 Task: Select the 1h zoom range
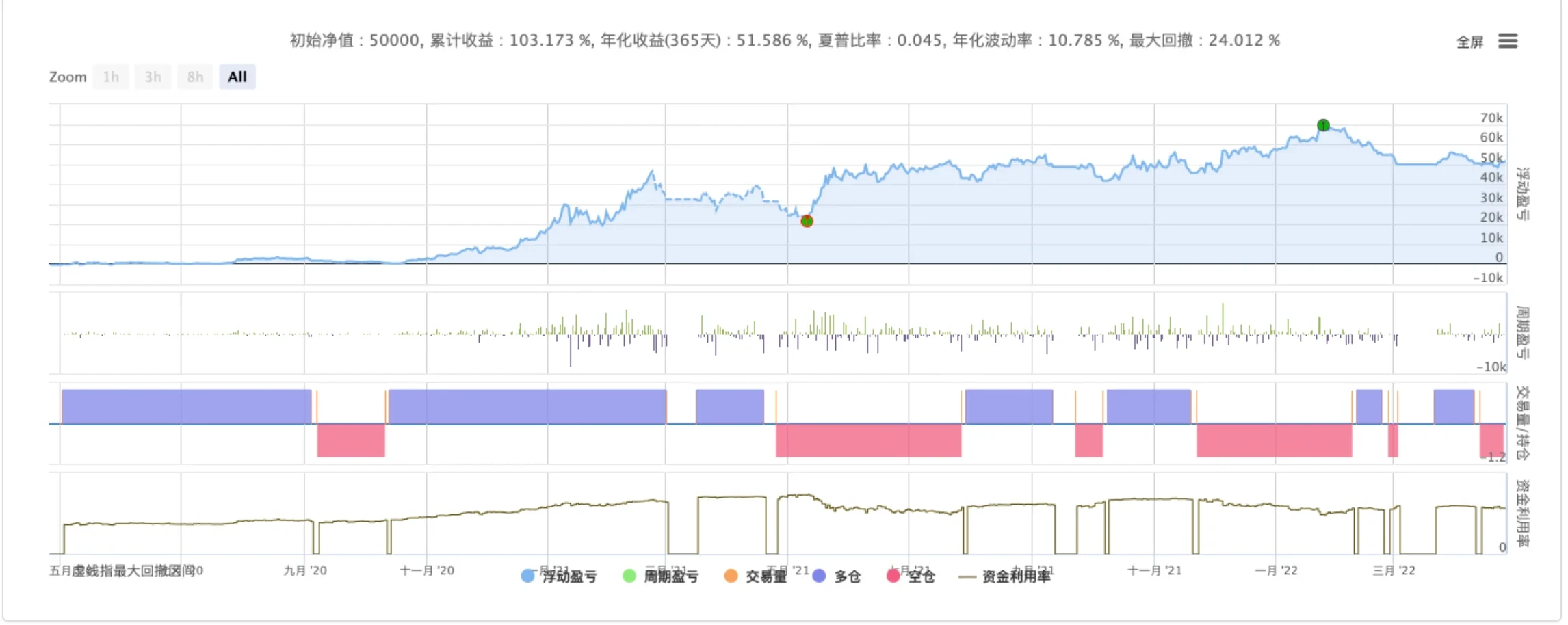(x=111, y=77)
